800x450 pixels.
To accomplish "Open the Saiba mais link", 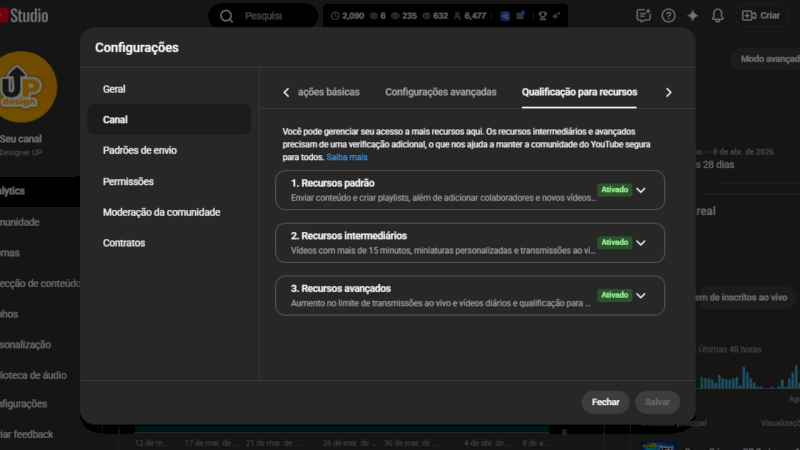I will [347, 157].
